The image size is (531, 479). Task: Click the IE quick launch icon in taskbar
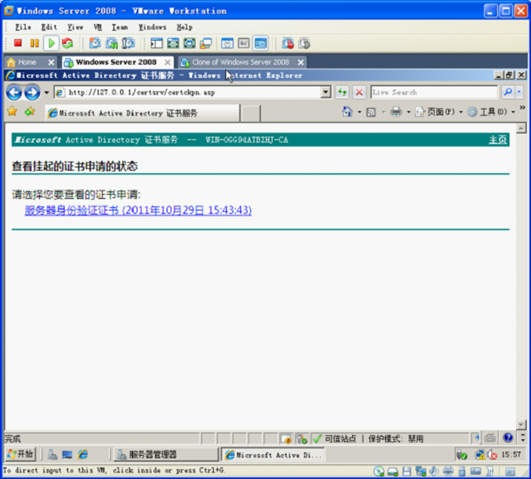83,454
